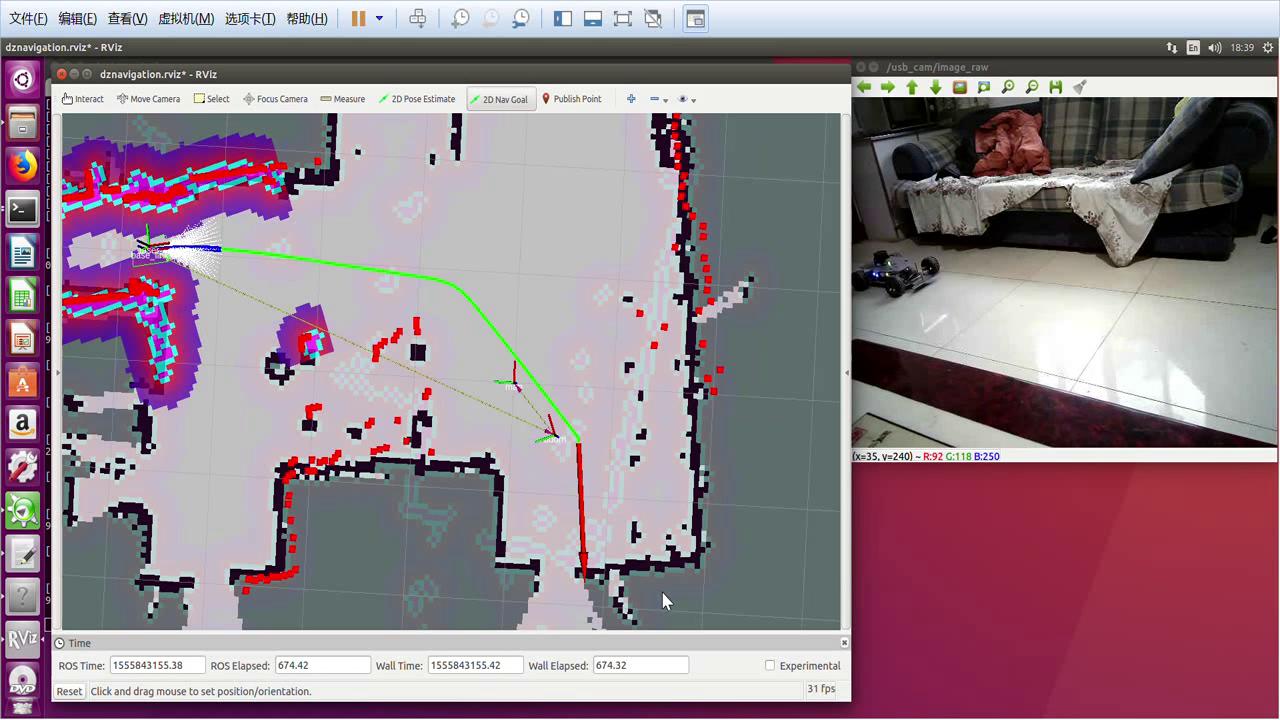This screenshot has width=1280, height=720.
Task: Open the remove tool minus dropdown
Action: [x=659, y=99]
